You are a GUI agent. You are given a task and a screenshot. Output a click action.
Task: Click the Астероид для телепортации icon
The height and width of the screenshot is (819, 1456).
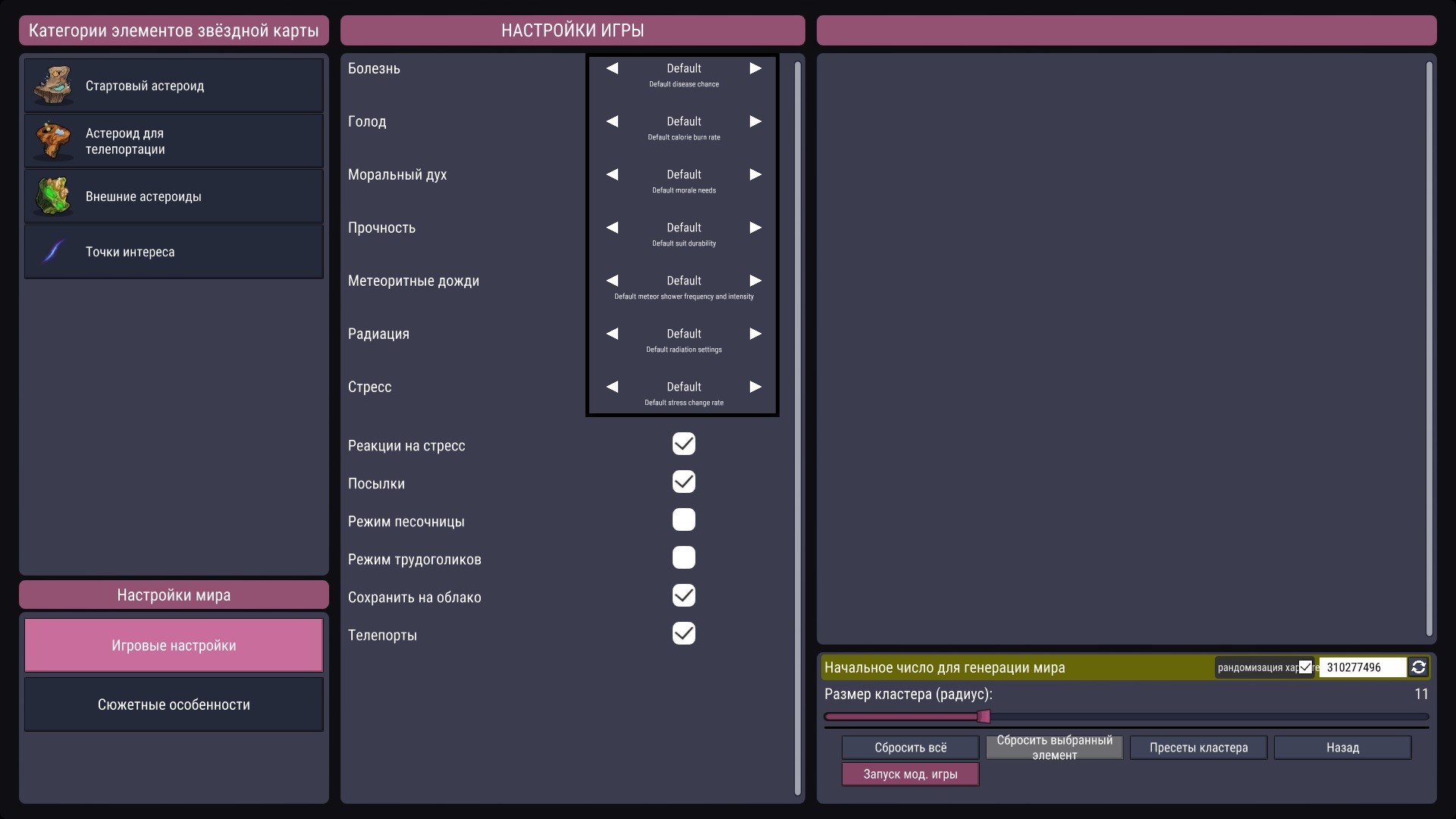click(x=52, y=140)
